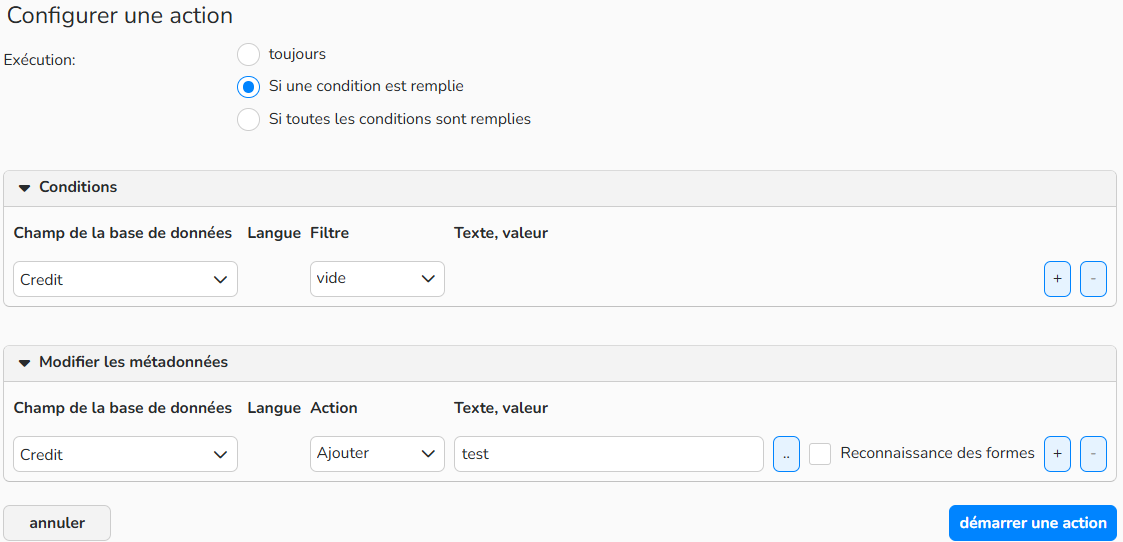This screenshot has width=1123, height=542.
Task: Add a new condition row with plus
Action: click(1057, 279)
